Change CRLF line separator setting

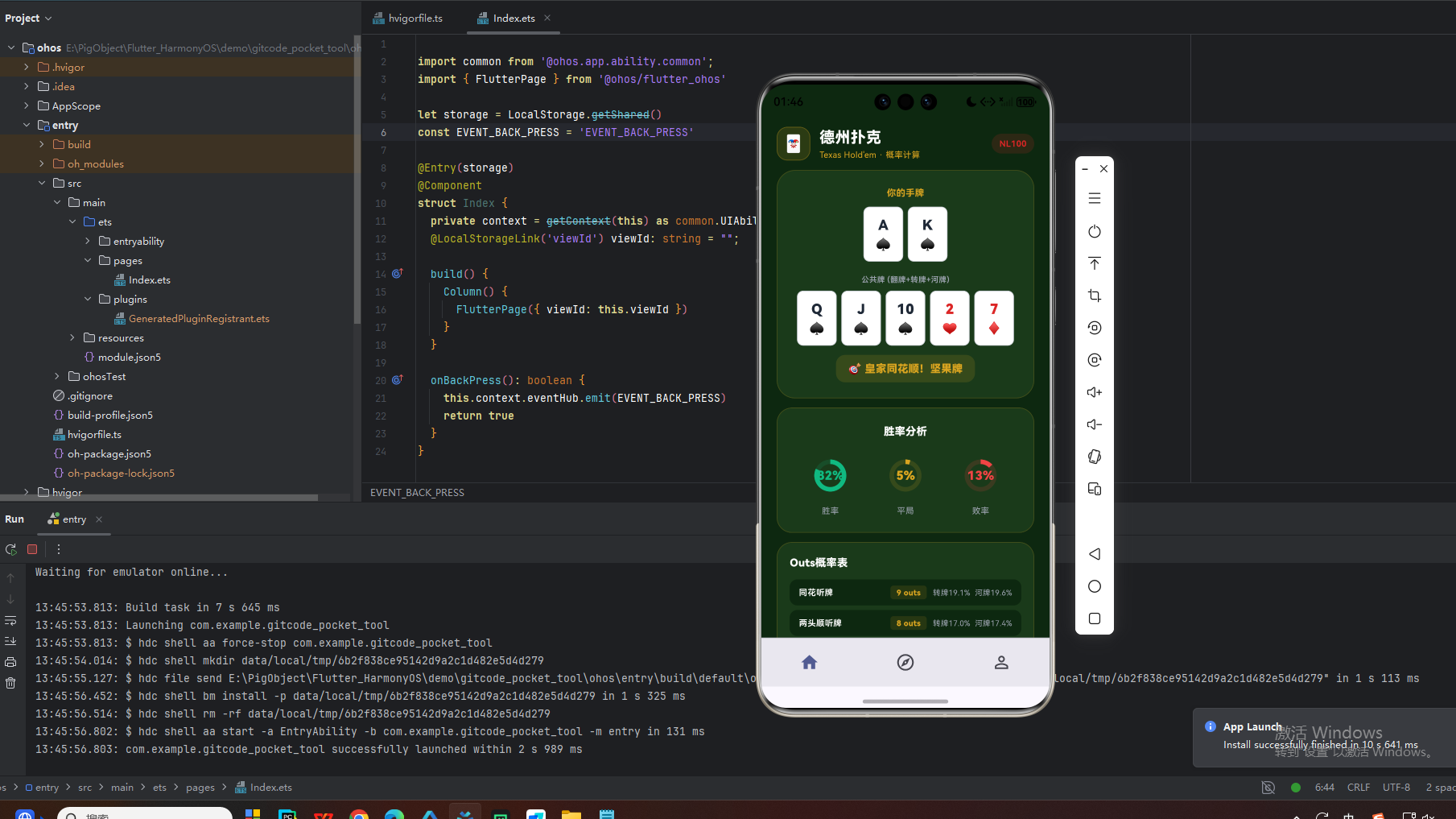point(1359,788)
